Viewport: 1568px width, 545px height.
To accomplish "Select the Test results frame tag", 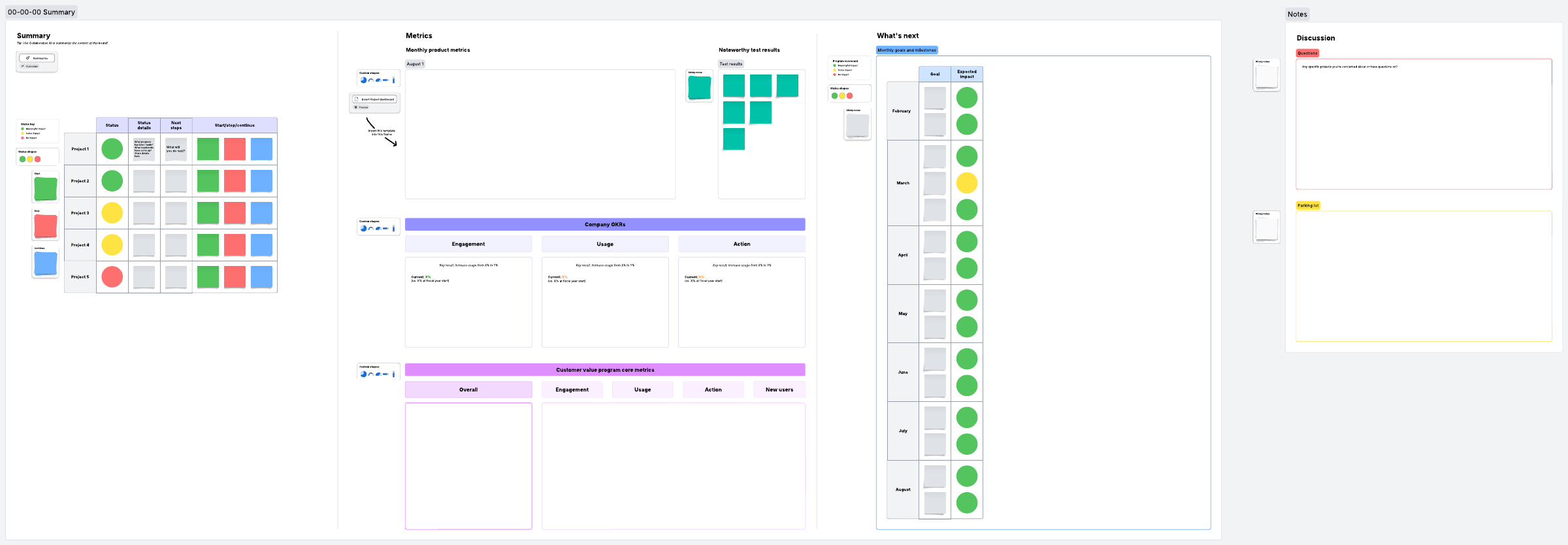I will (x=731, y=64).
